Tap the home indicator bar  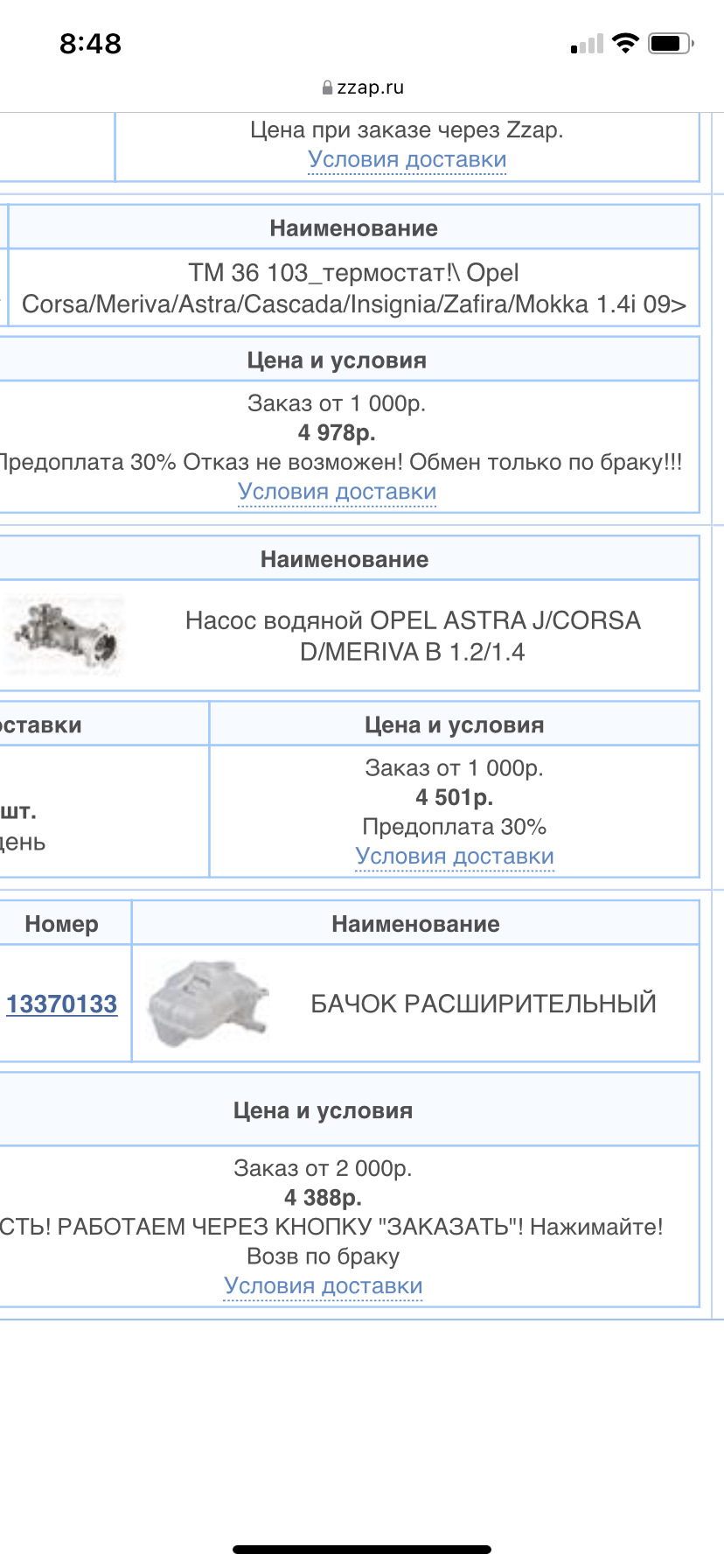[362, 1550]
